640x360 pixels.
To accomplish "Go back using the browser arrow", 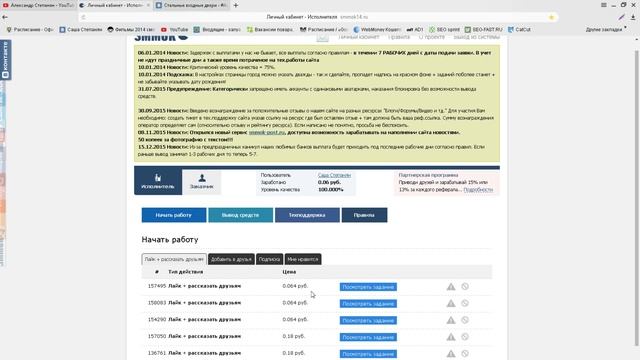I will coord(5,17).
